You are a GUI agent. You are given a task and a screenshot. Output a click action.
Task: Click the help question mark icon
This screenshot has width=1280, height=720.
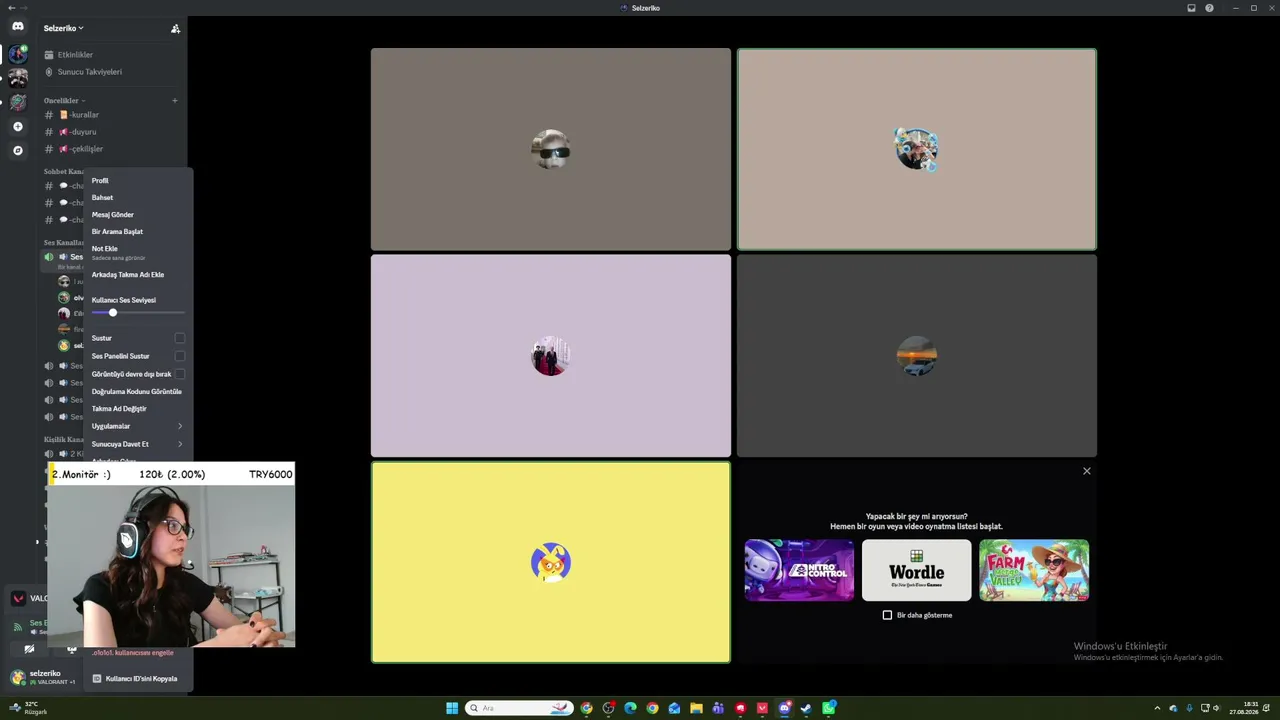(x=1209, y=8)
